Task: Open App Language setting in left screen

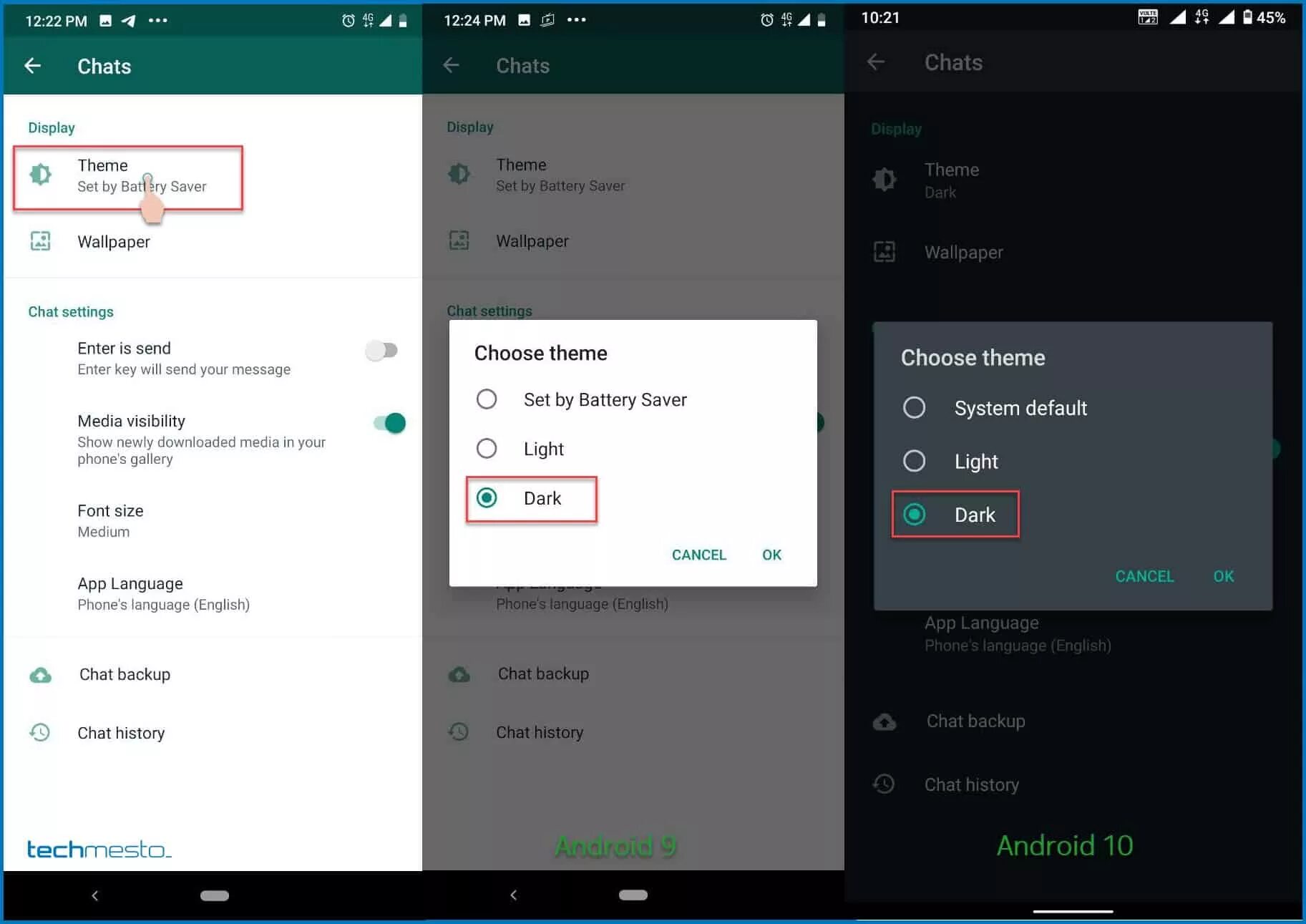Action: point(213,593)
